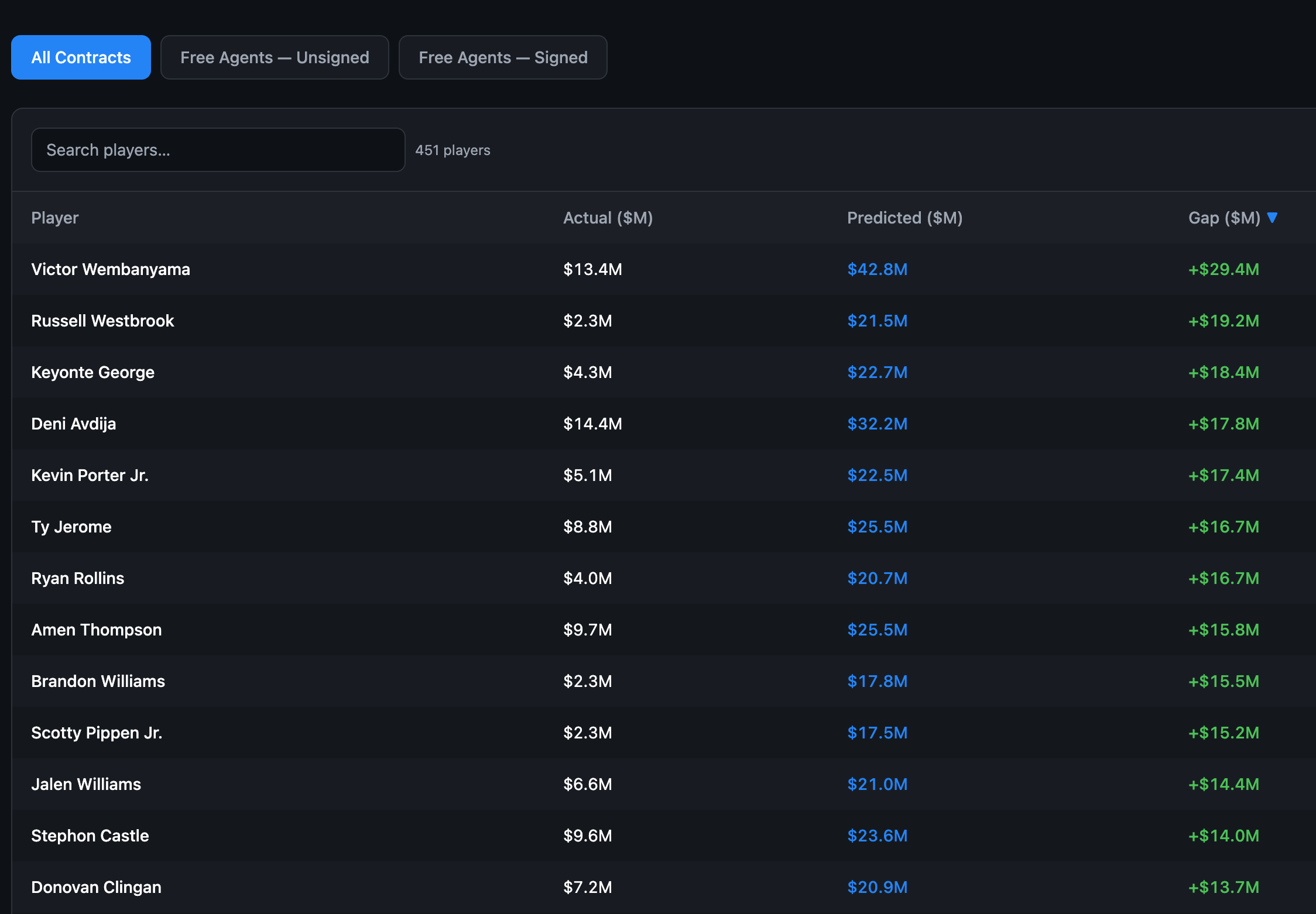Select the Amen Thompson player name
Image resolution: width=1316 pixels, height=914 pixels.
(96, 630)
